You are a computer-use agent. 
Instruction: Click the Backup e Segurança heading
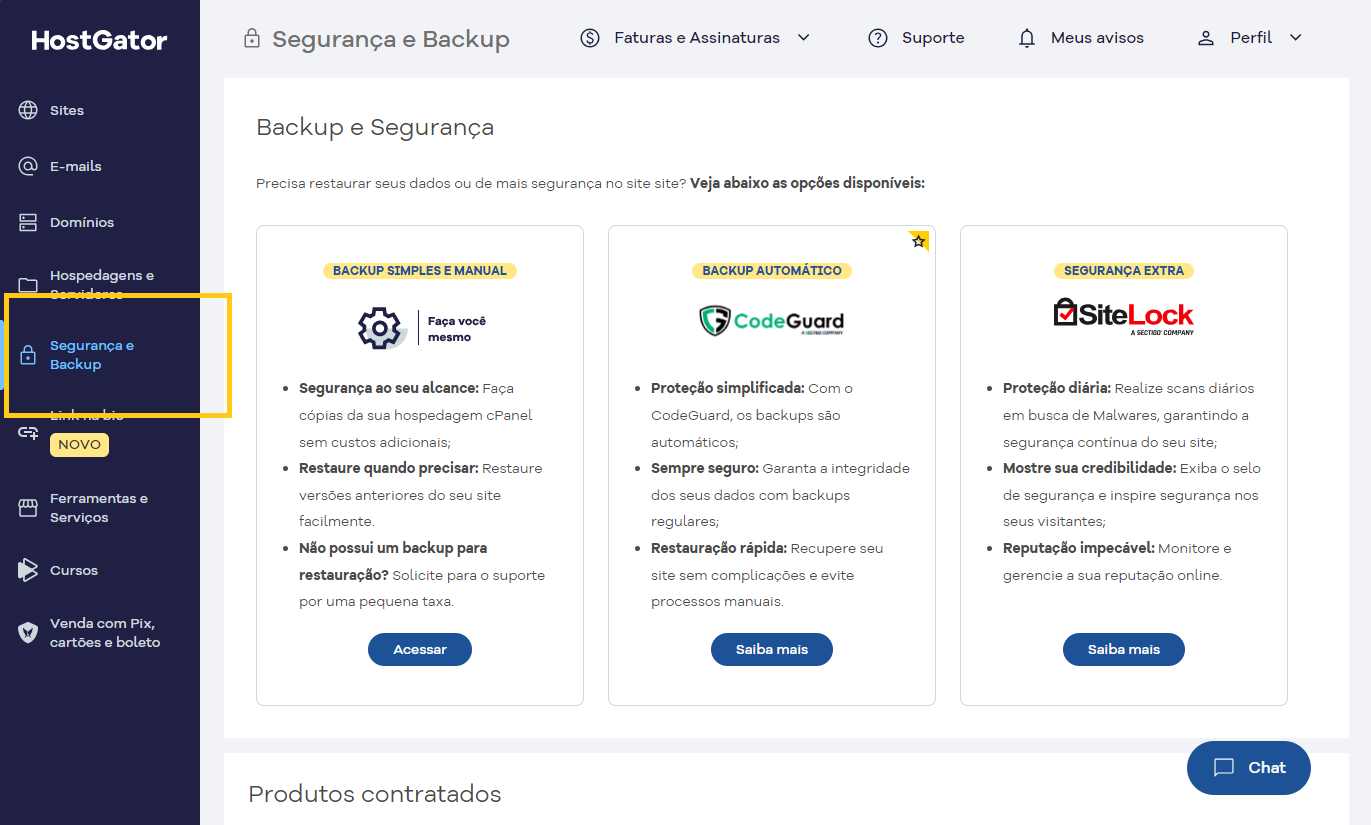(x=375, y=127)
